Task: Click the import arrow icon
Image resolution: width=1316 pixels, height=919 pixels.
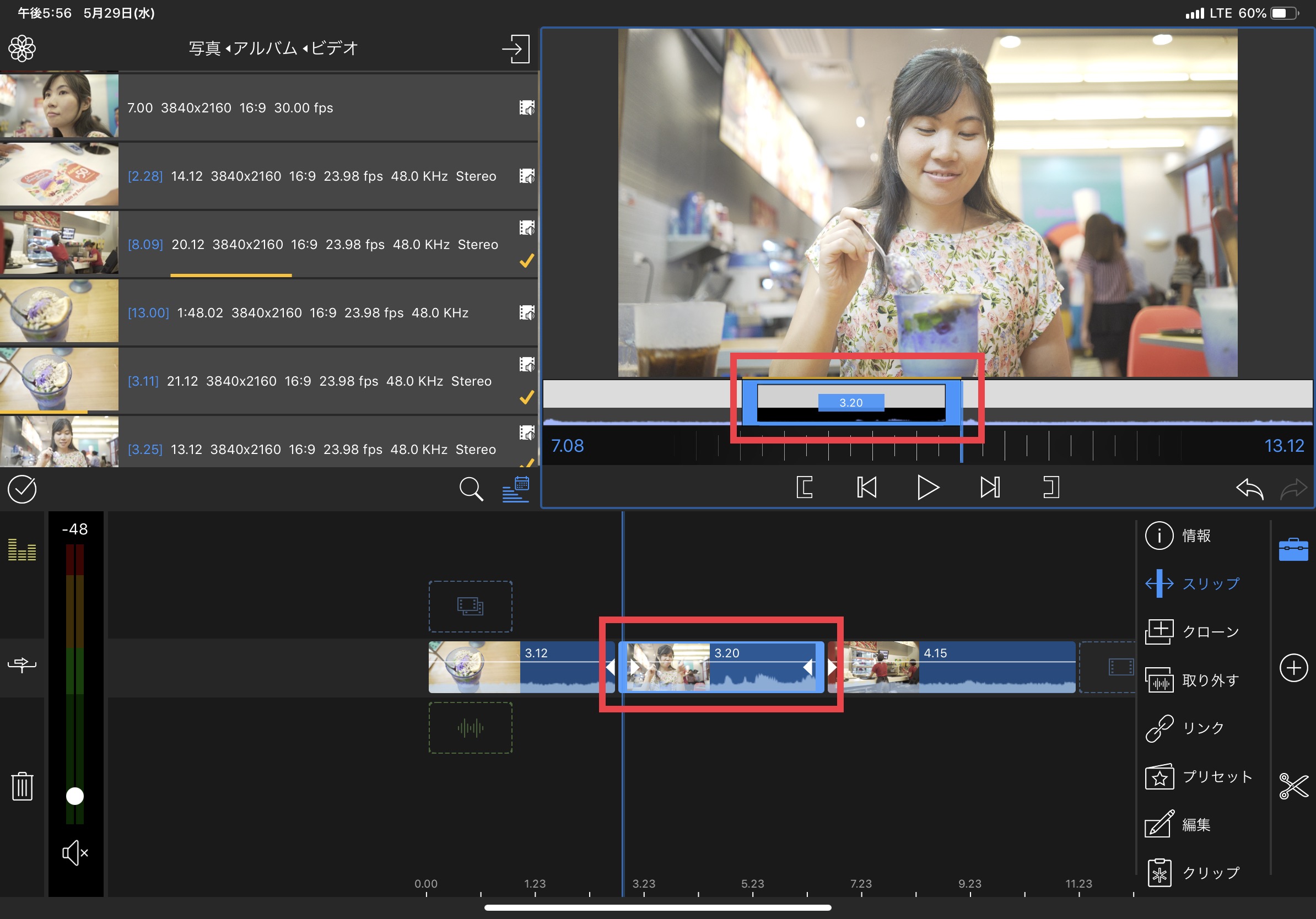Action: click(515, 48)
